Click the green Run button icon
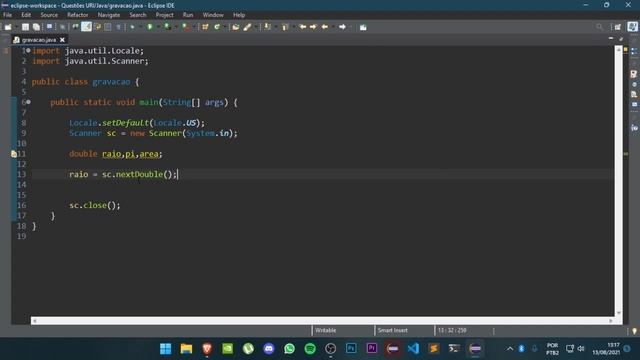 pyautogui.click(x=150, y=27)
